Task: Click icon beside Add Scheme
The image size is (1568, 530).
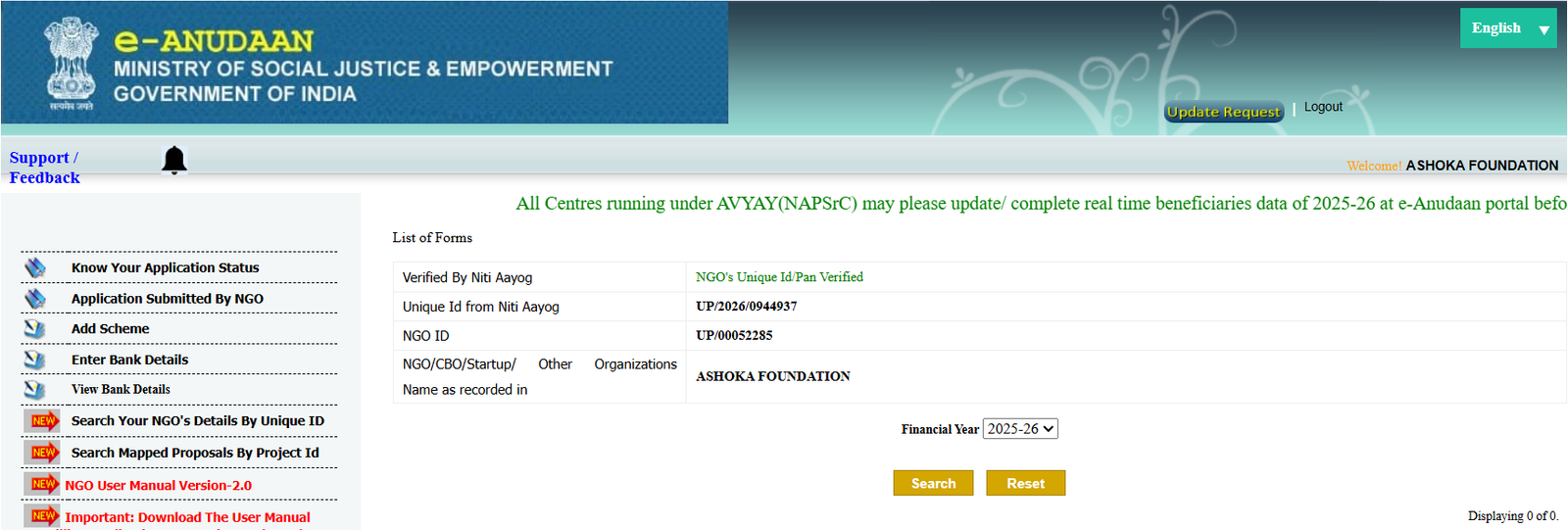Action: [35, 329]
